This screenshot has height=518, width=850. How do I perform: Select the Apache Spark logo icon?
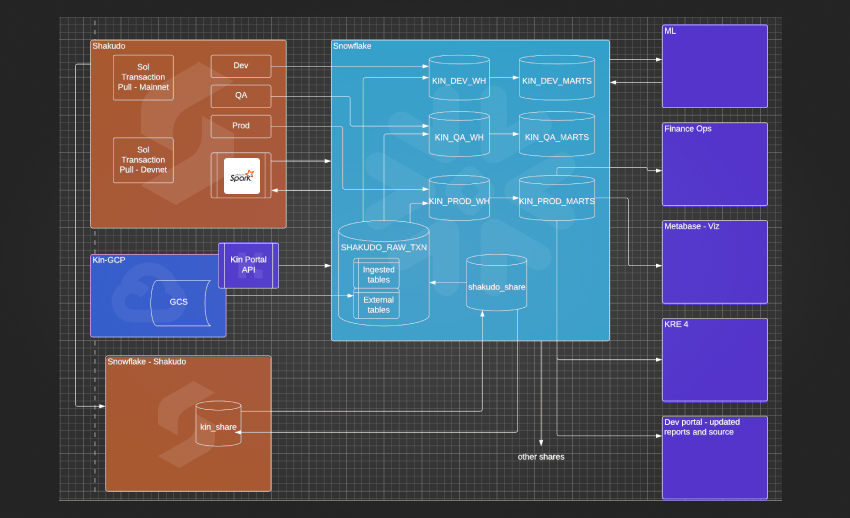241,176
